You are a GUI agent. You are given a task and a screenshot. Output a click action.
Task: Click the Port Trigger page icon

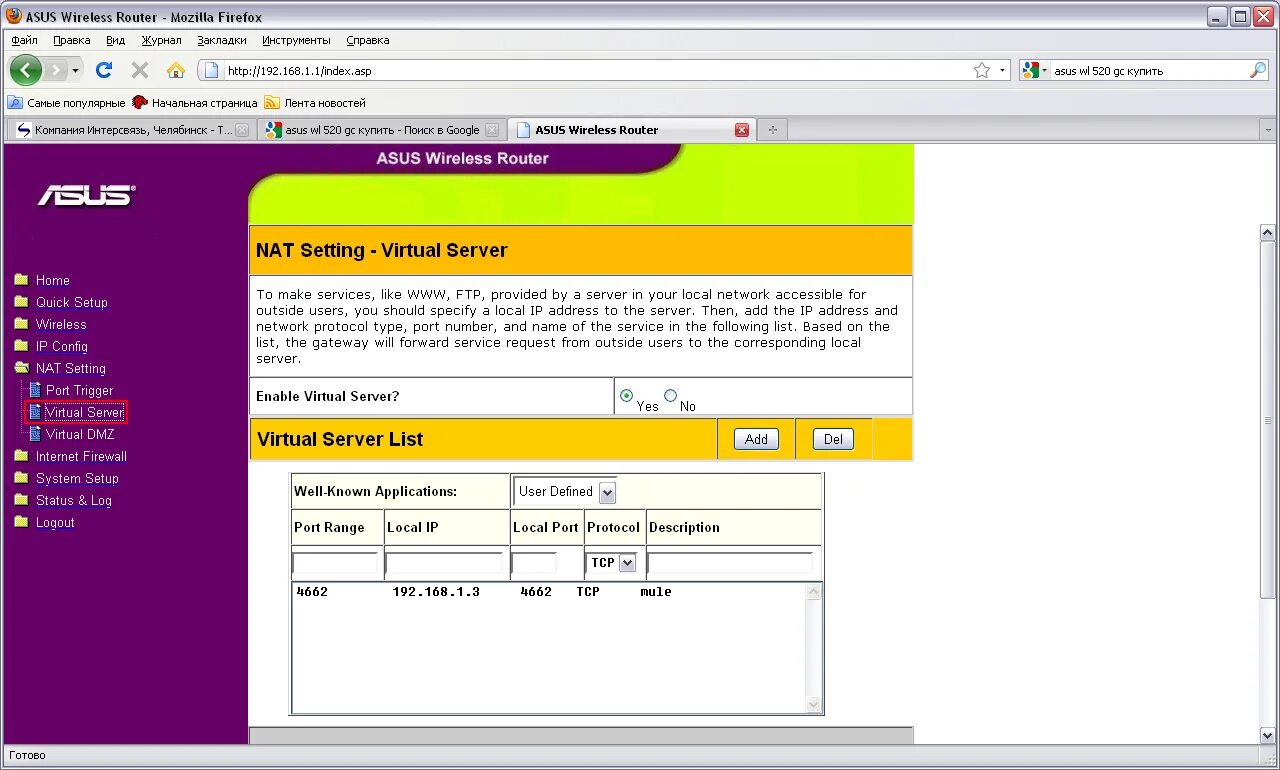click(x=35, y=390)
